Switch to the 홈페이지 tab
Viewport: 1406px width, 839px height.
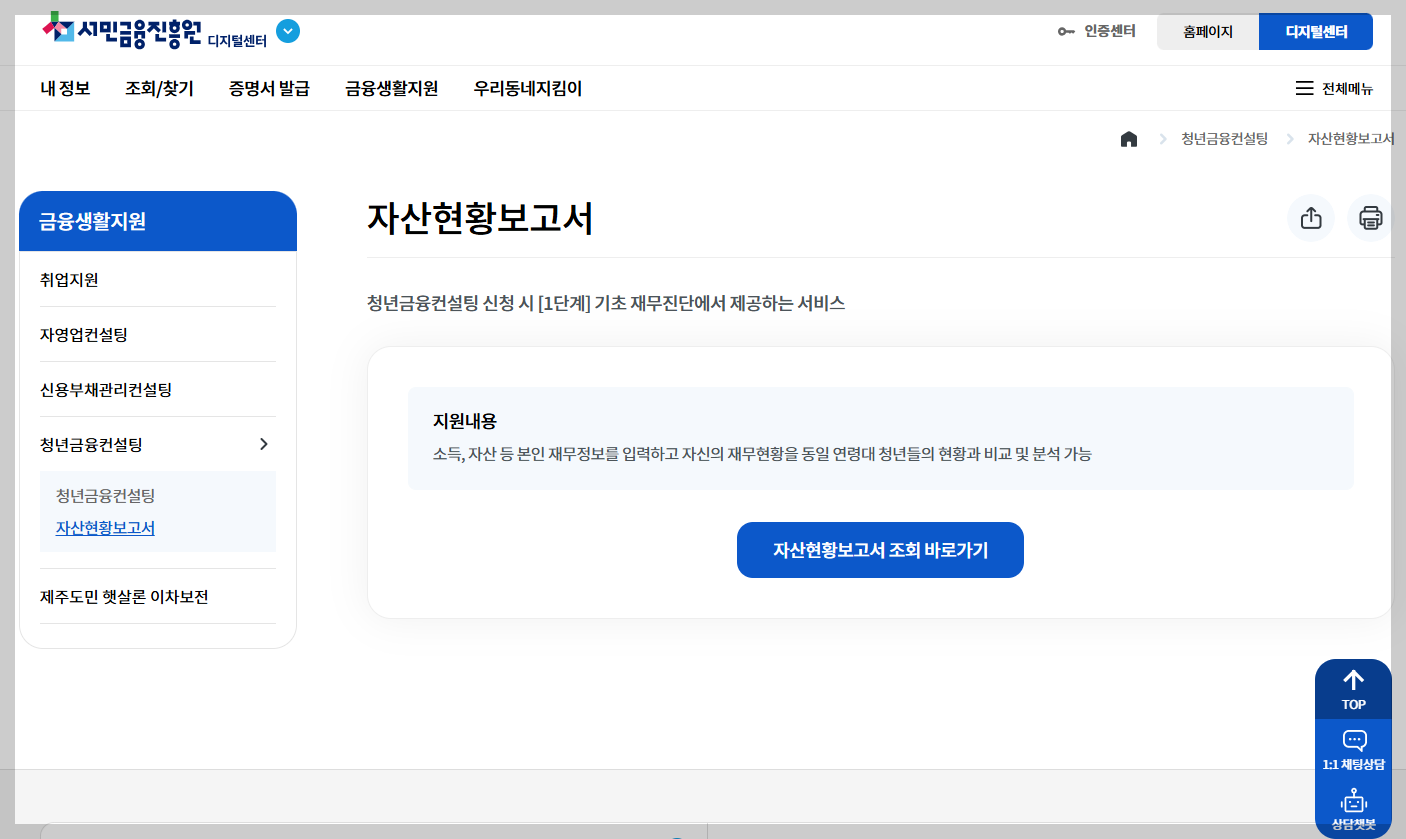click(1207, 31)
